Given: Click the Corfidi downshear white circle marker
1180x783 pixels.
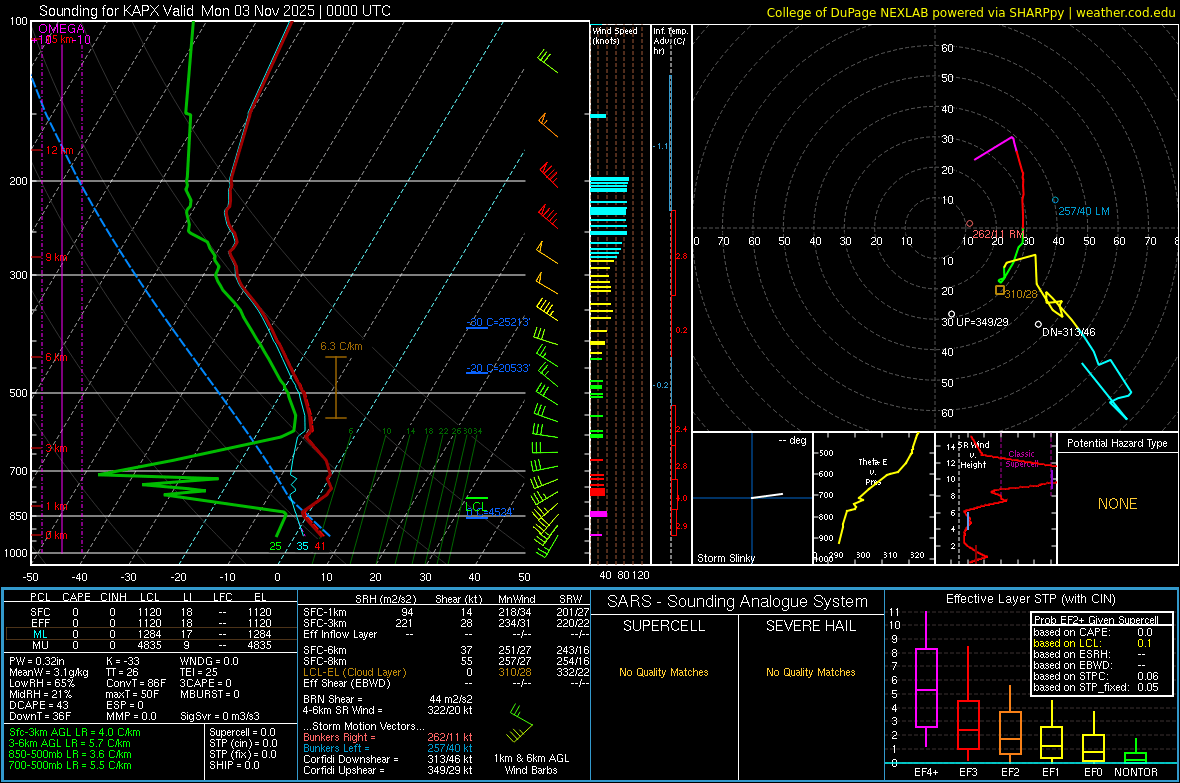Looking at the screenshot, I should point(1039,324).
